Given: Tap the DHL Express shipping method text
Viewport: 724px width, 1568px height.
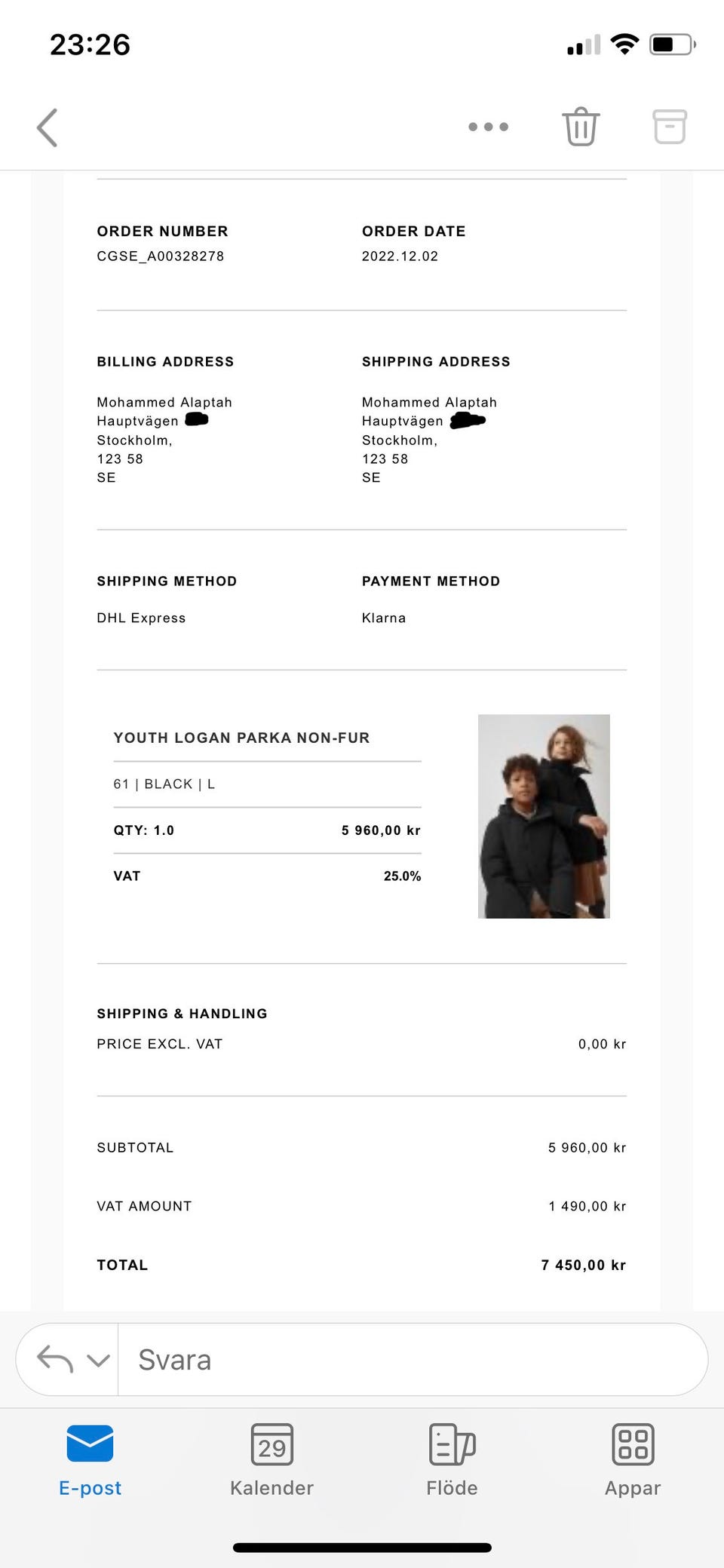Looking at the screenshot, I should pos(141,618).
